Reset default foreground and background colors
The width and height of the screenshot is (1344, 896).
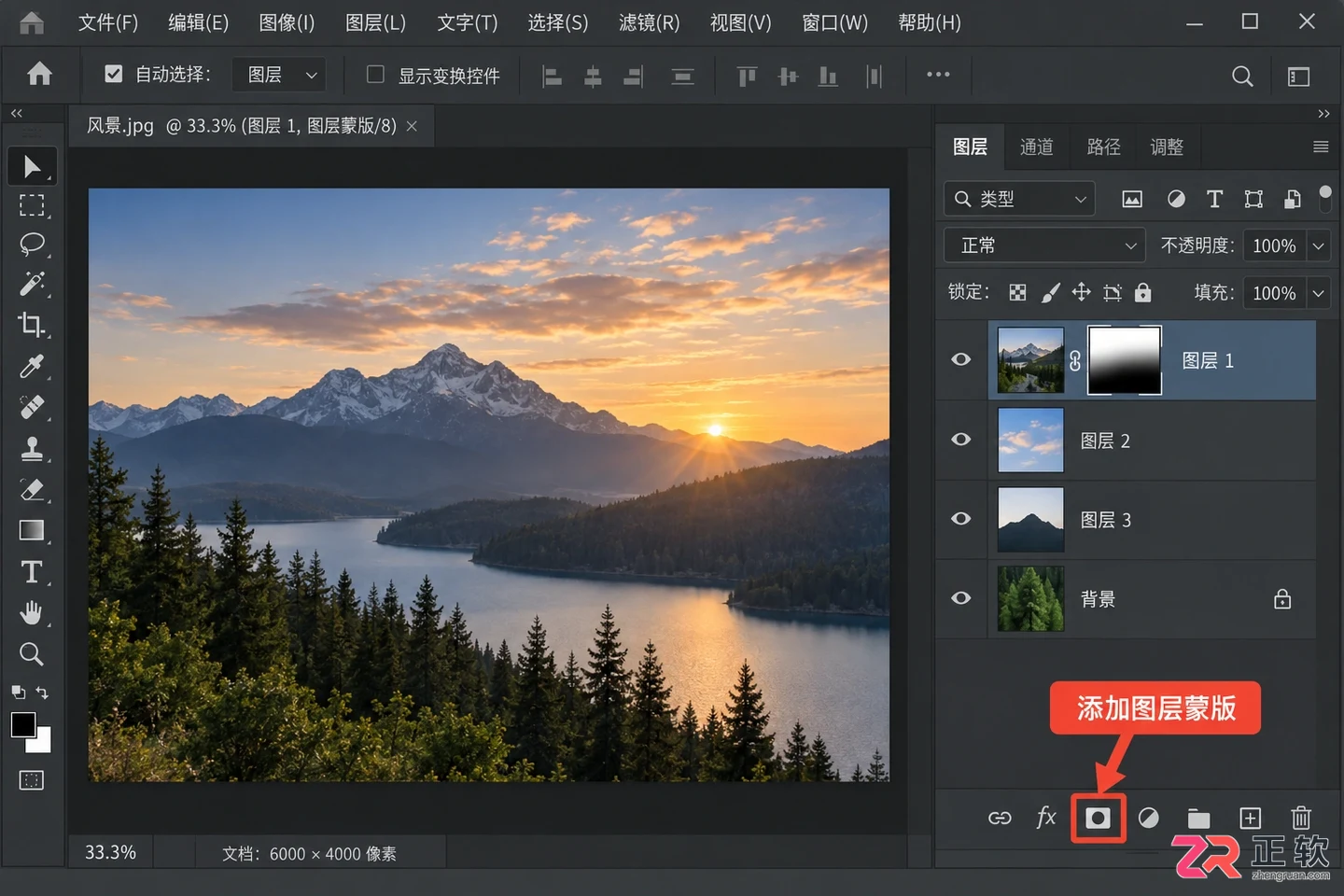click(18, 693)
